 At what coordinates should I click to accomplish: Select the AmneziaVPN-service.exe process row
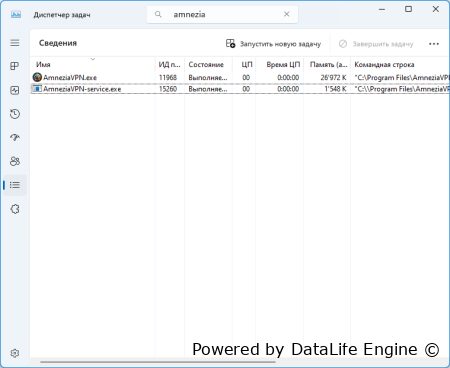[x=240, y=89]
